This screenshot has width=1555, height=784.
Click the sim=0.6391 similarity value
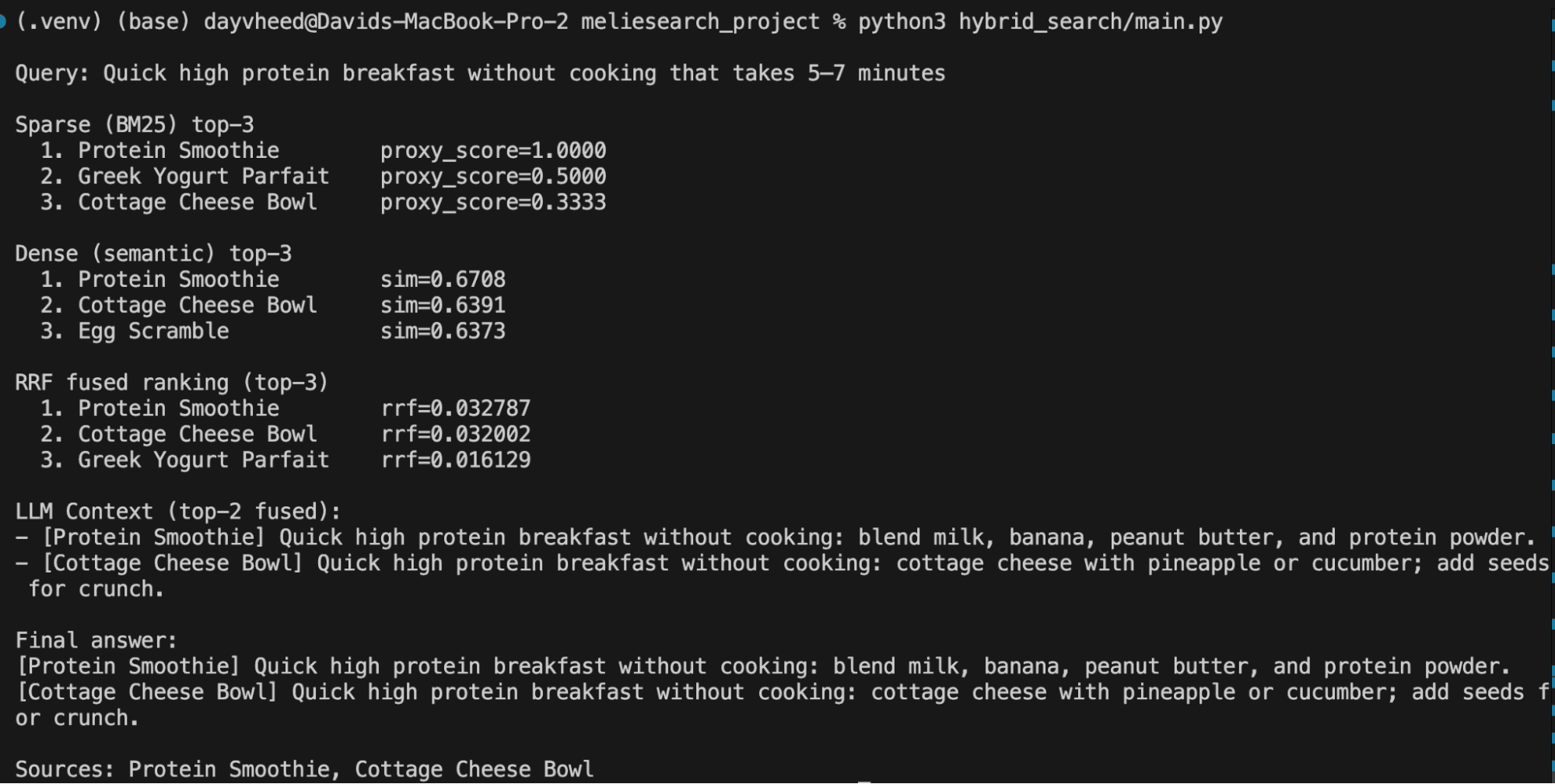(443, 306)
